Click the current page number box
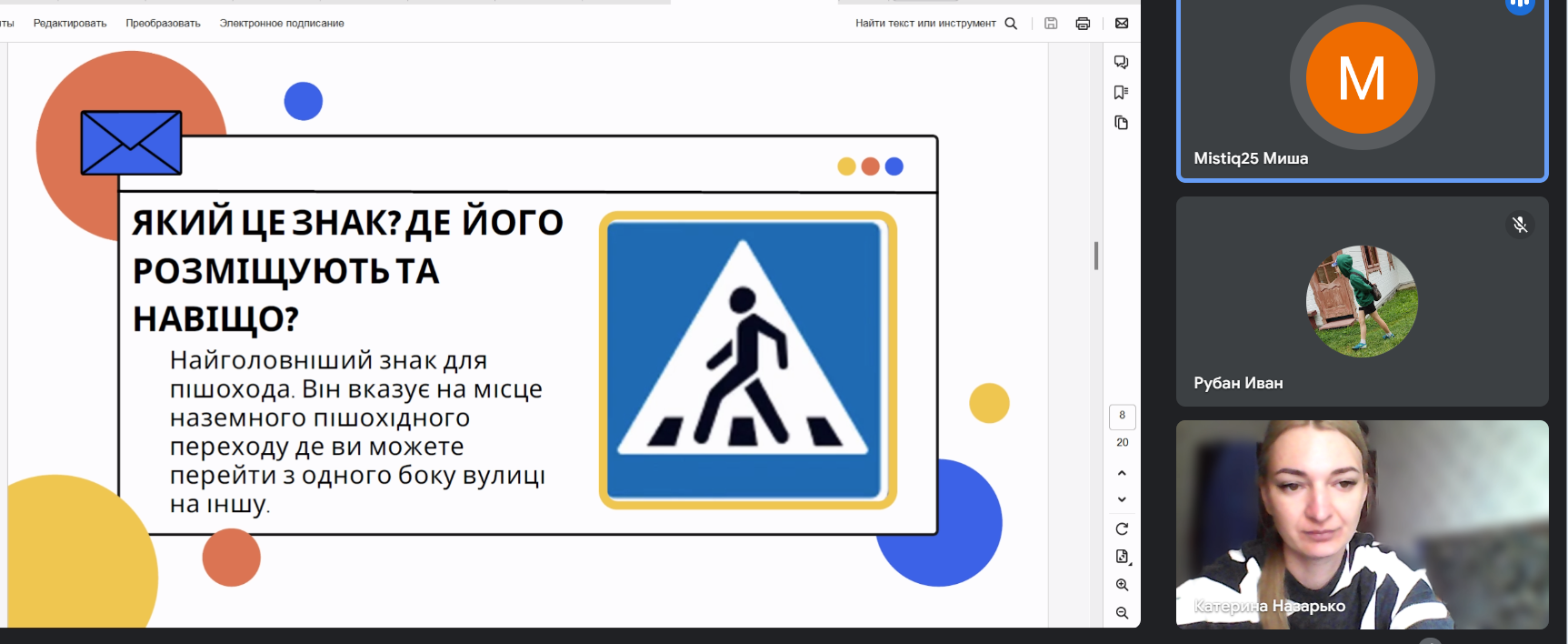Viewport: 1568px width, 644px height. pyautogui.click(x=1122, y=416)
